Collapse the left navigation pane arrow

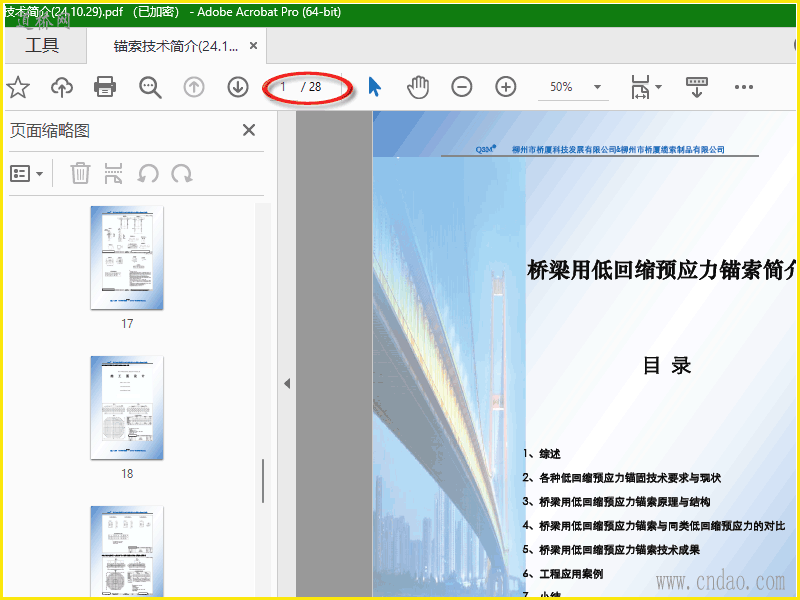(x=287, y=383)
